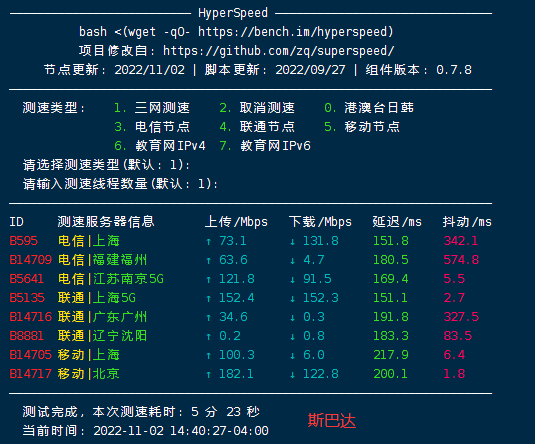Click the 抖动/ms column header
The image size is (535, 444).
click(x=467, y=222)
